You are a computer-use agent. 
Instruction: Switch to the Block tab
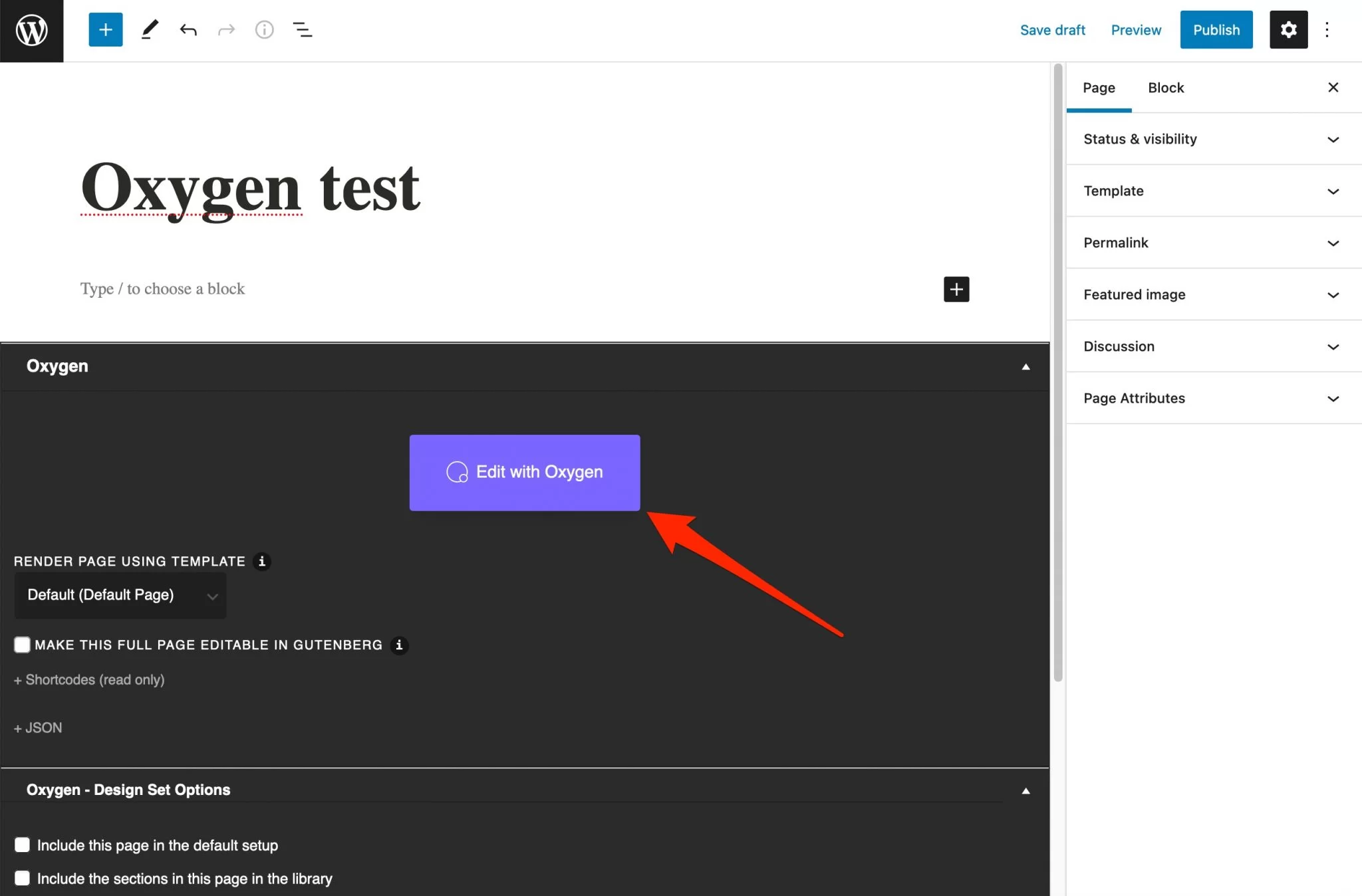click(x=1165, y=87)
